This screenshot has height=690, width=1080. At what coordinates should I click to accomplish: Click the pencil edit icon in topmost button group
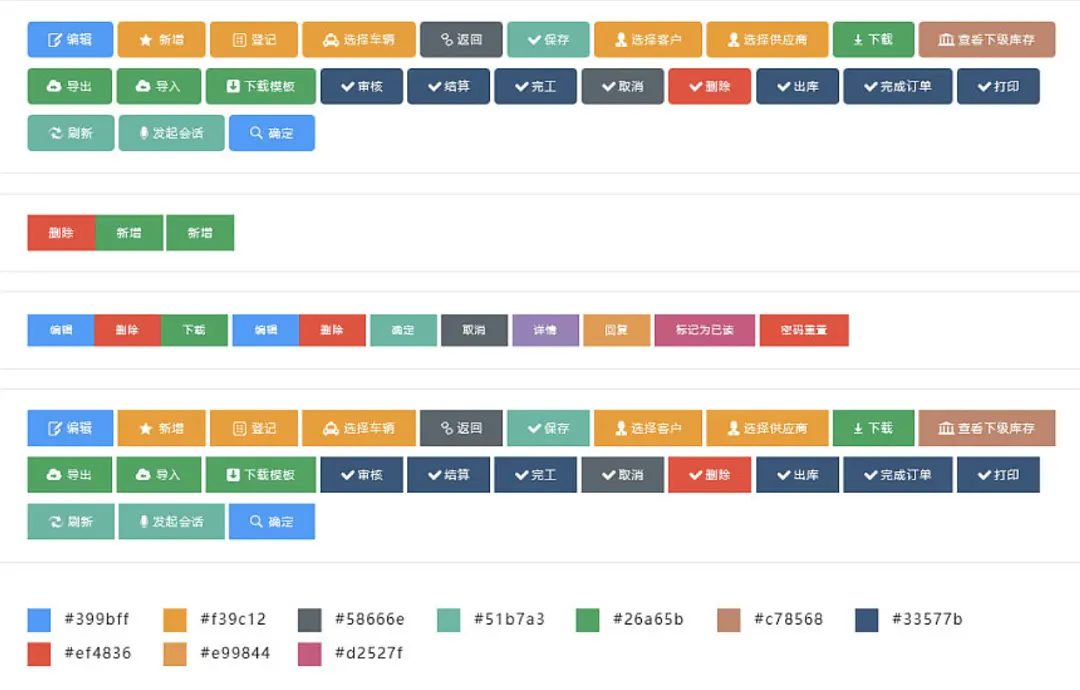(x=55, y=39)
